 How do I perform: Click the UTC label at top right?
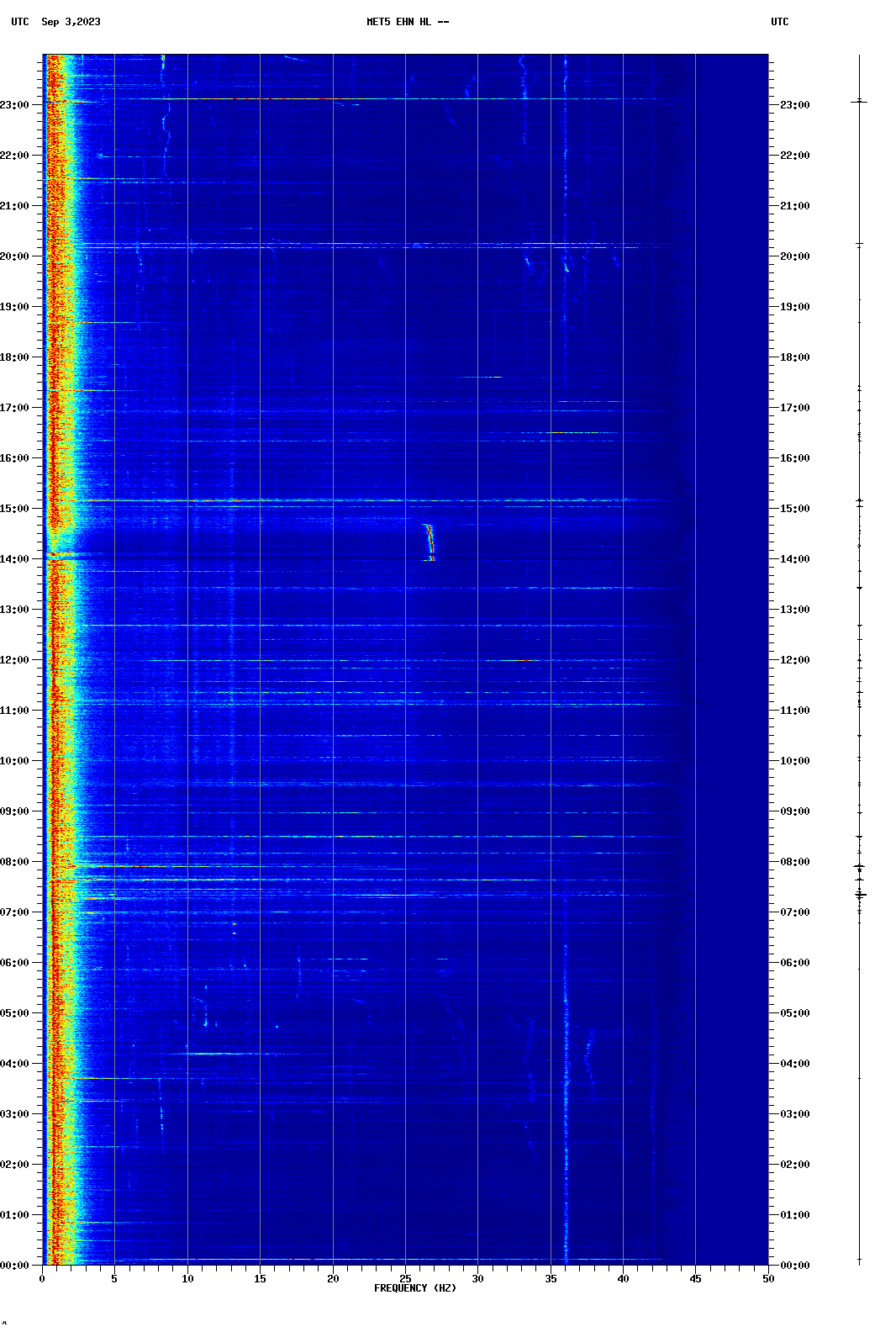[779, 22]
